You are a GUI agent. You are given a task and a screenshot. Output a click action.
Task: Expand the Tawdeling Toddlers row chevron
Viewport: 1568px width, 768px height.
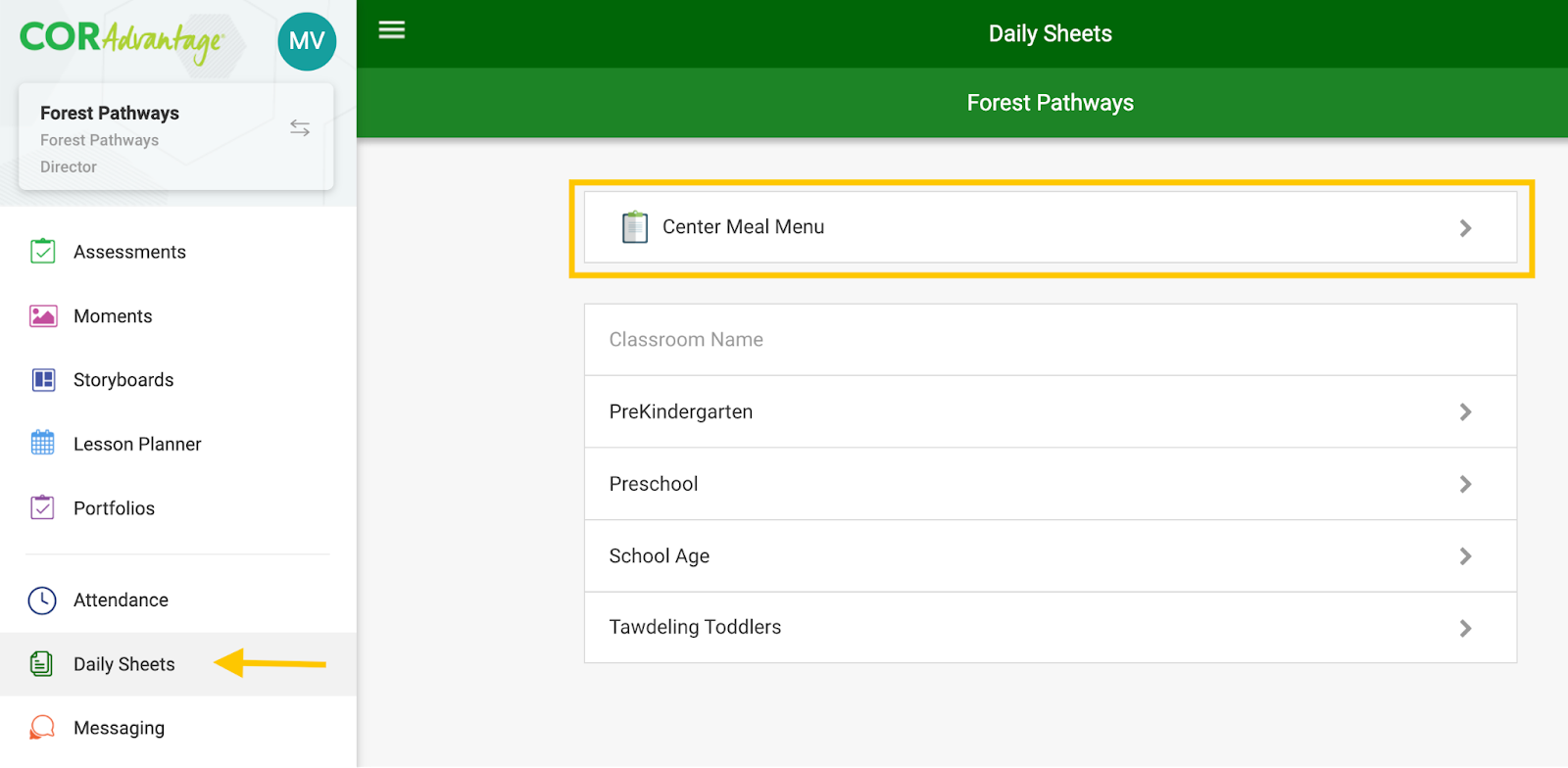point(1465,628)
